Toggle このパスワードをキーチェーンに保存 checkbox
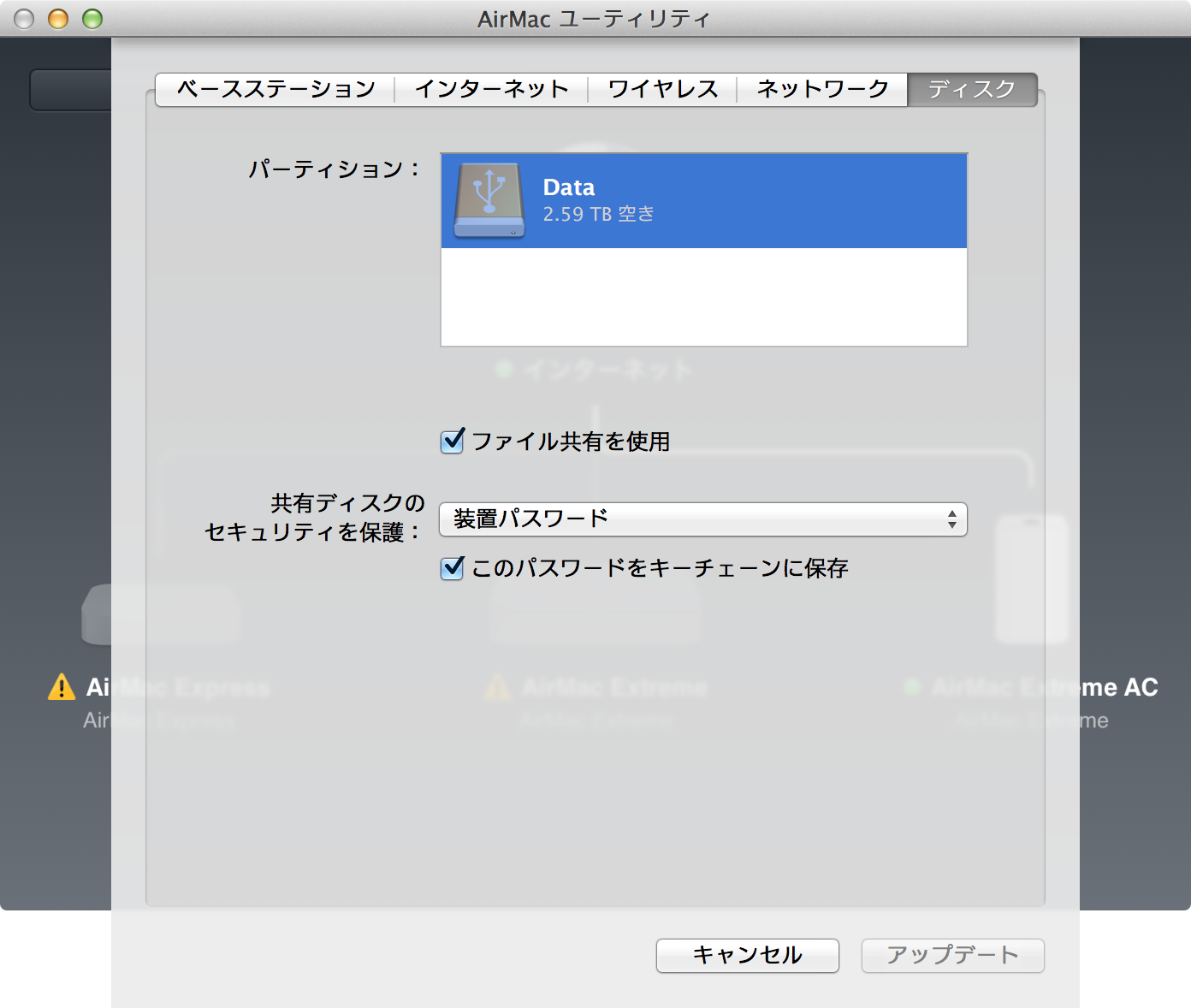Viewport: 1191px width, 1008px height. (452, 568)
